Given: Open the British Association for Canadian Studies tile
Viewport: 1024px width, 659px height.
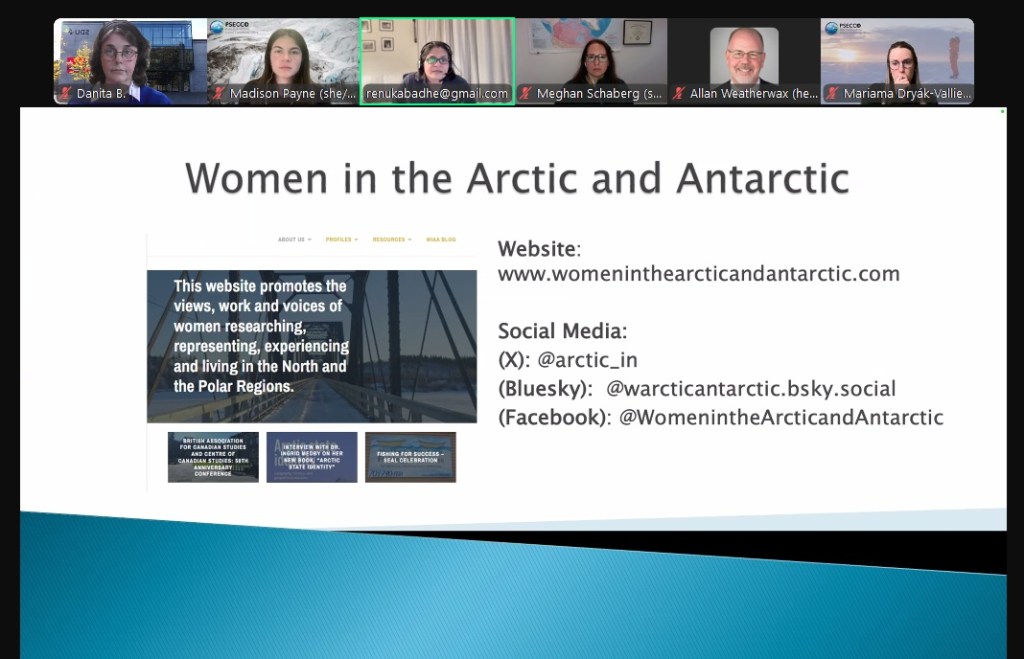Looking at the screenshot, I should click(x=213, y=457).
